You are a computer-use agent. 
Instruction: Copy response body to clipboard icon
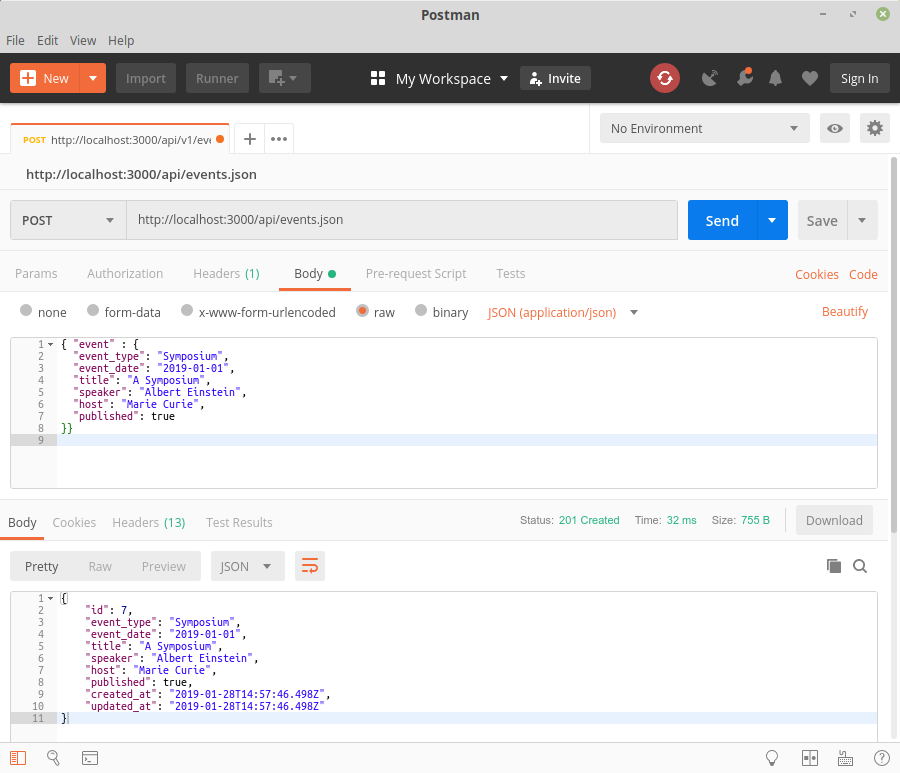pos(833,566)
